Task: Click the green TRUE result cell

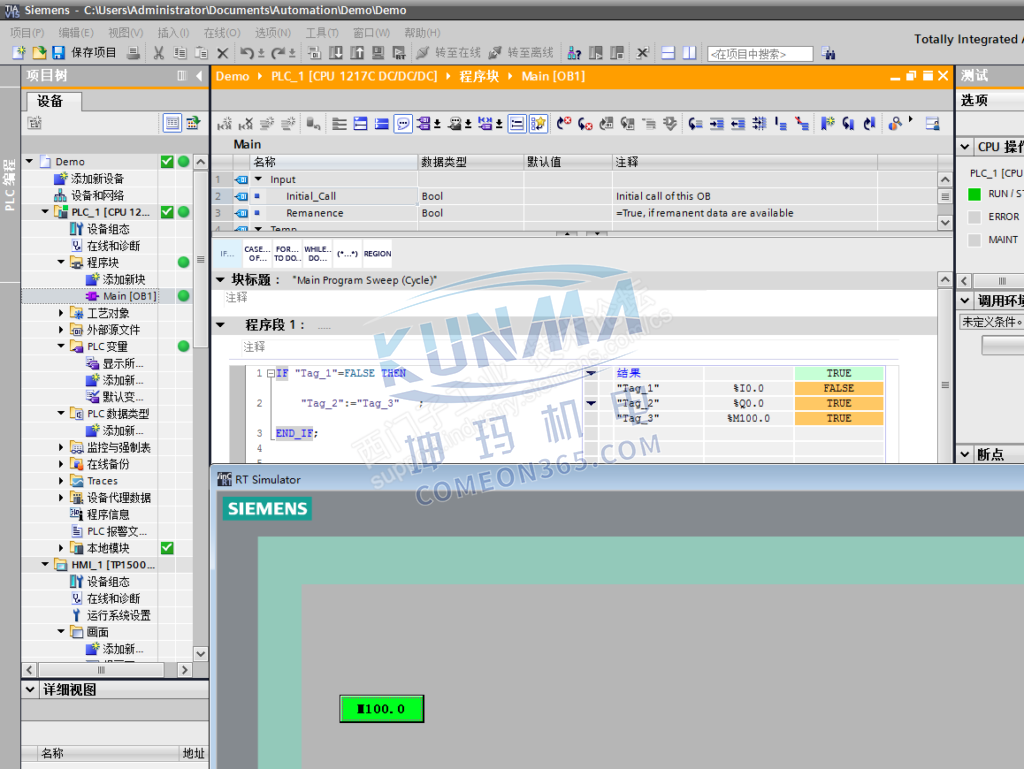Action: (839, 373)
